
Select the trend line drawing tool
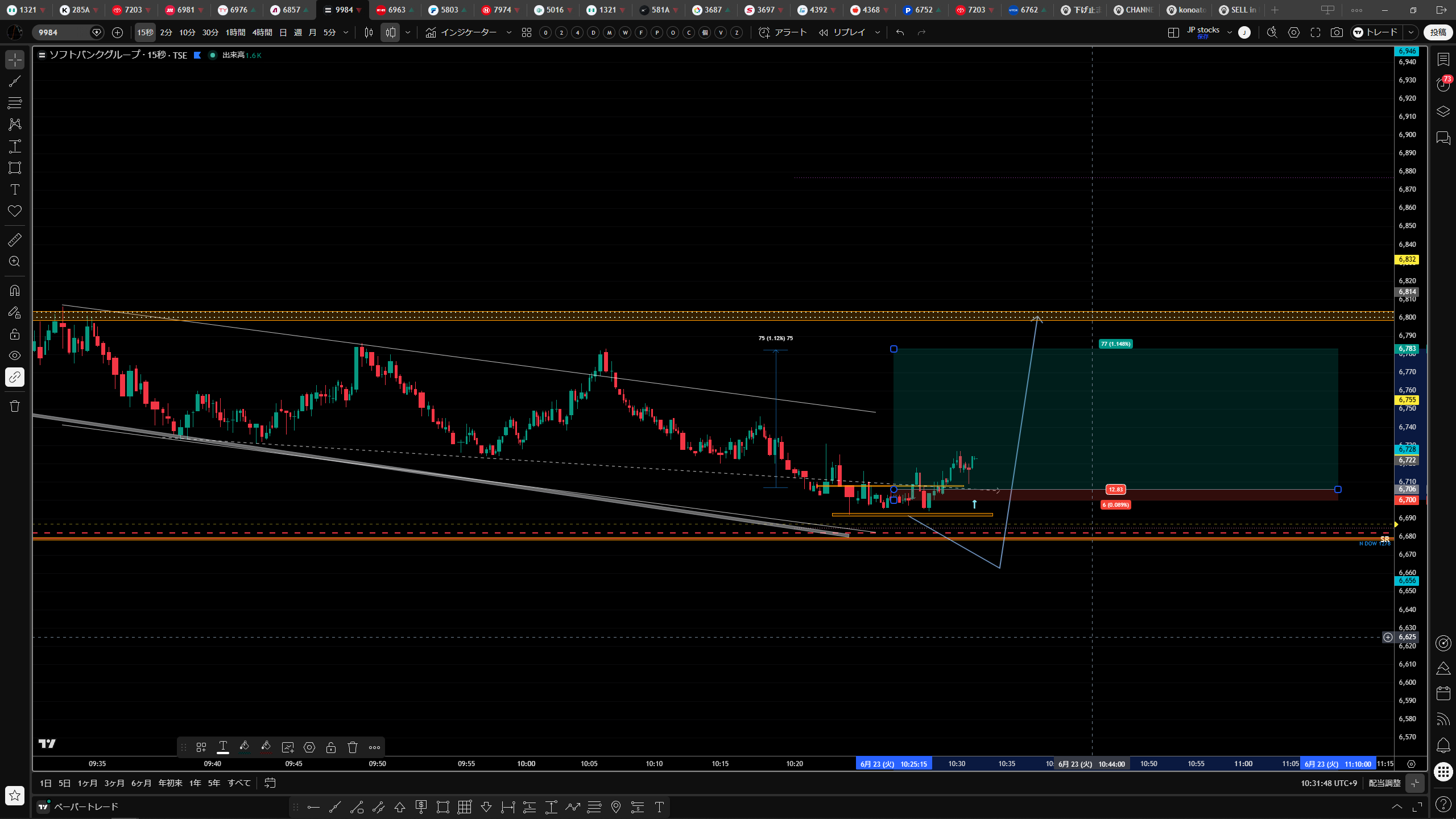pyautogui.click(x=15, y=81)
